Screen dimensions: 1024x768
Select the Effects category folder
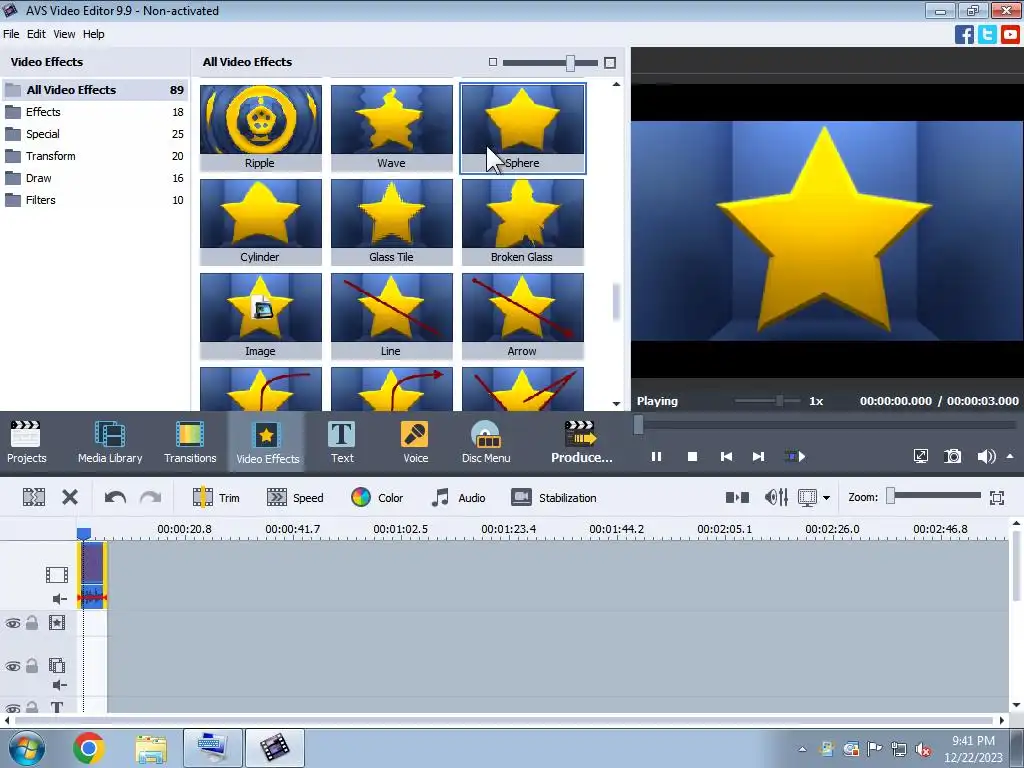point(95,112)
